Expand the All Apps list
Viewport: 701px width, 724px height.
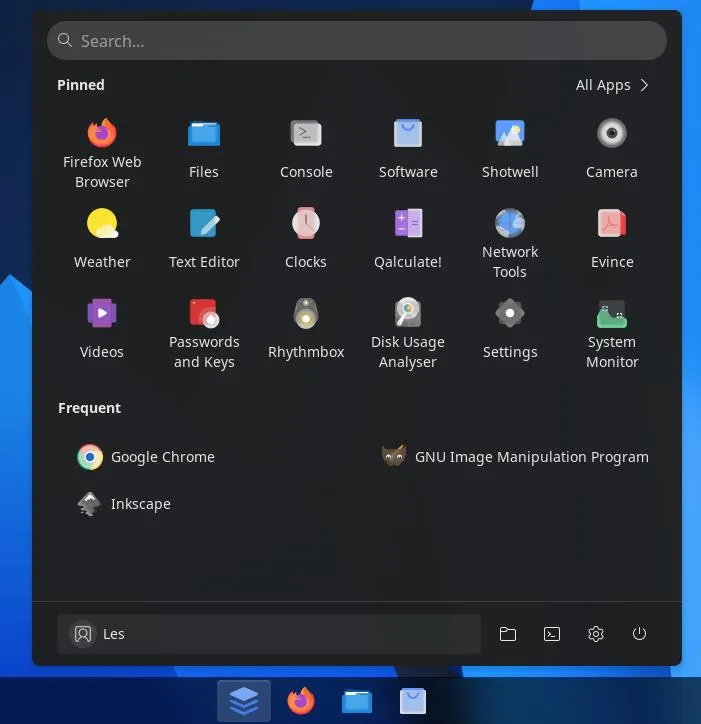612,85
